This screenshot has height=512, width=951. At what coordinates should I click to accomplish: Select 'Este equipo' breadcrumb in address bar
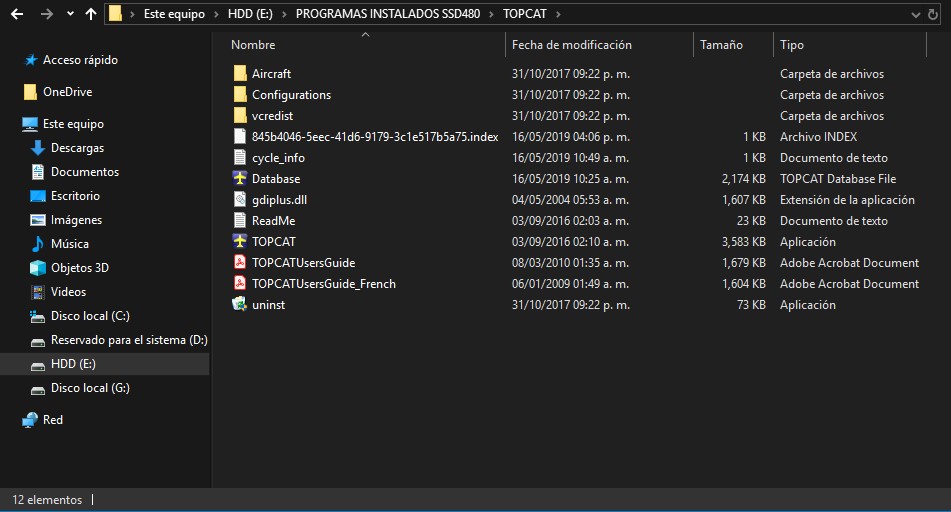pos(174,13)
